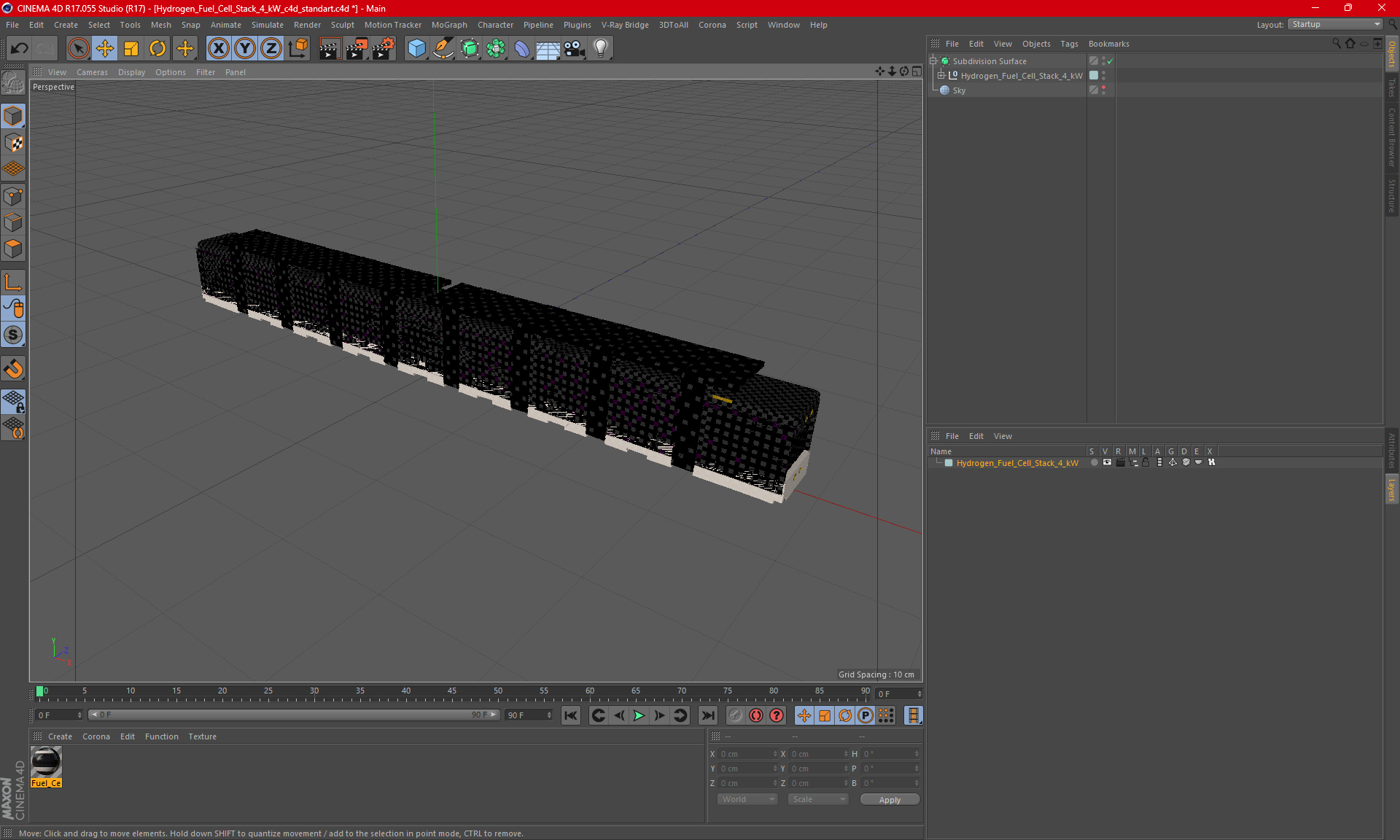Click Apply button in coordinates panel
Viewport: 1400px width, 840px height.
pos(888,799)
